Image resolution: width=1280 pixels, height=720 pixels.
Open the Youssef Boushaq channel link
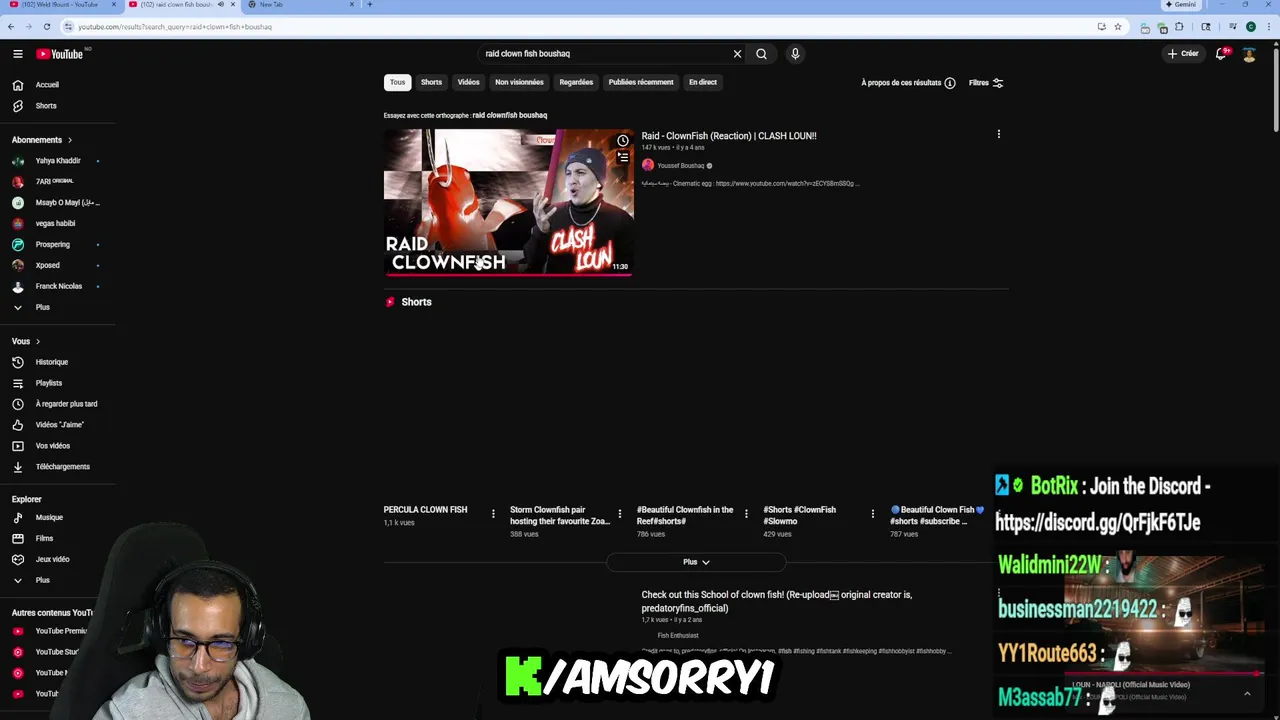pyautogui.click(x=681, y=165)
